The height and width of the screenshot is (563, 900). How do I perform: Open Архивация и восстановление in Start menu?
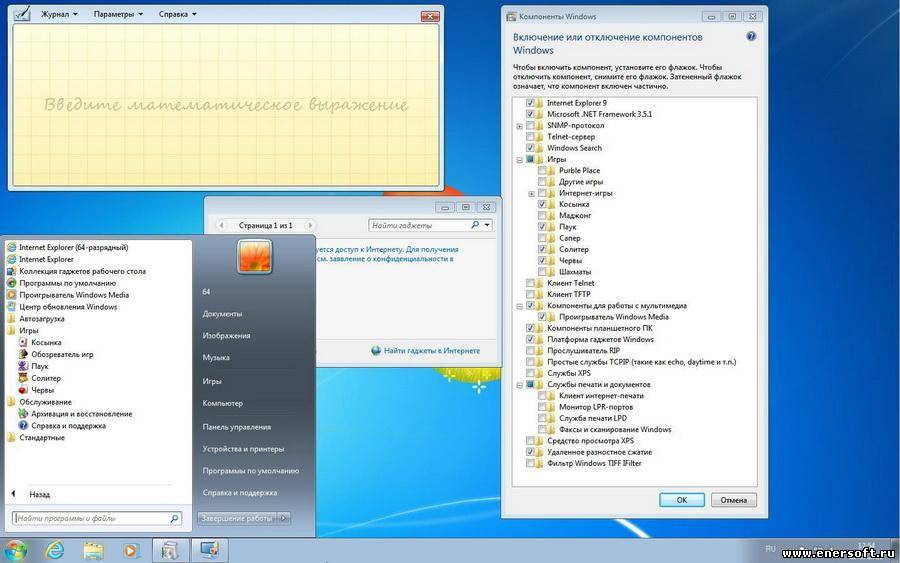(75, 414)
